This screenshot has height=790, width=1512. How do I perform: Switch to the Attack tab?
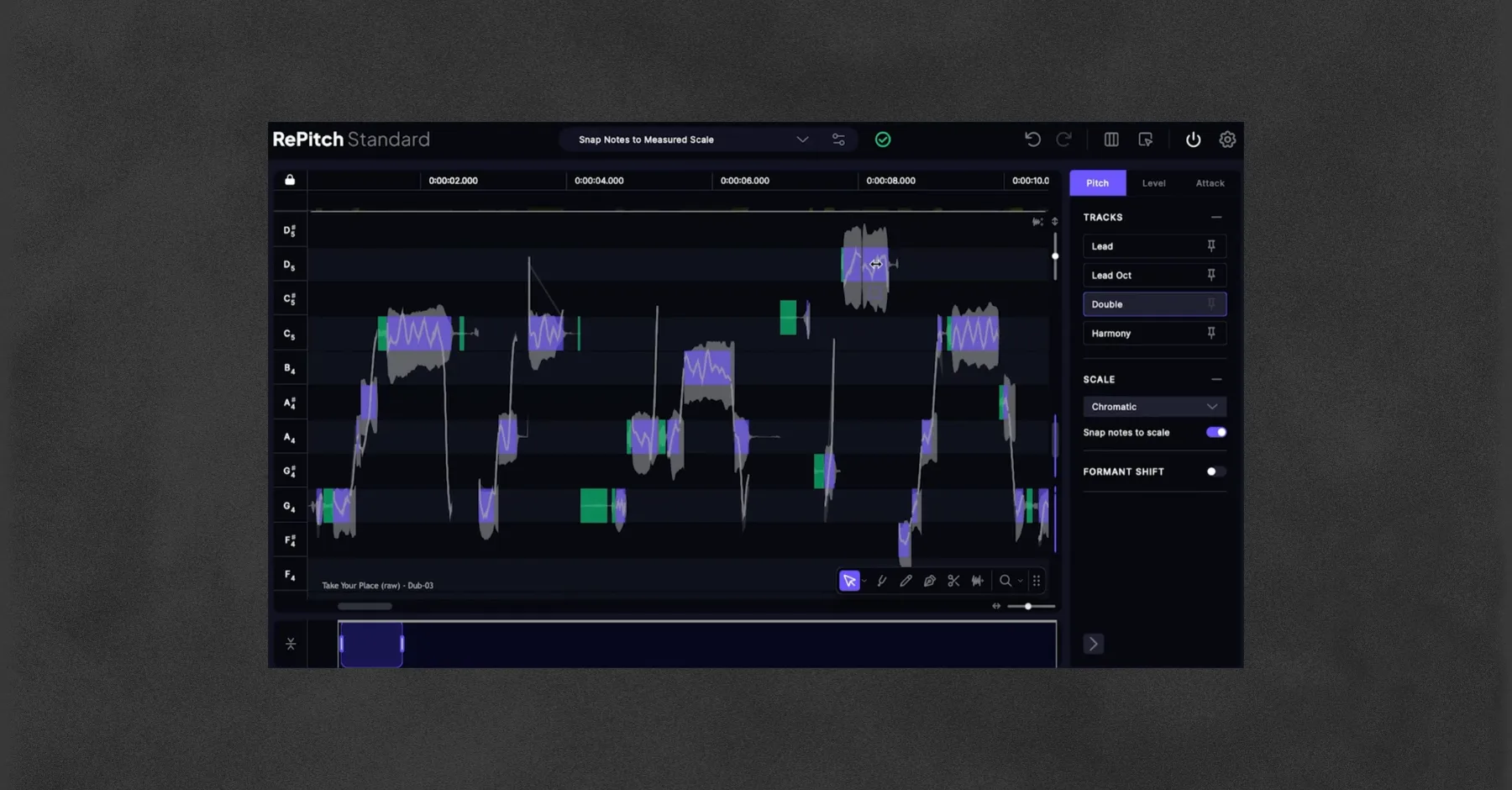1210,183
